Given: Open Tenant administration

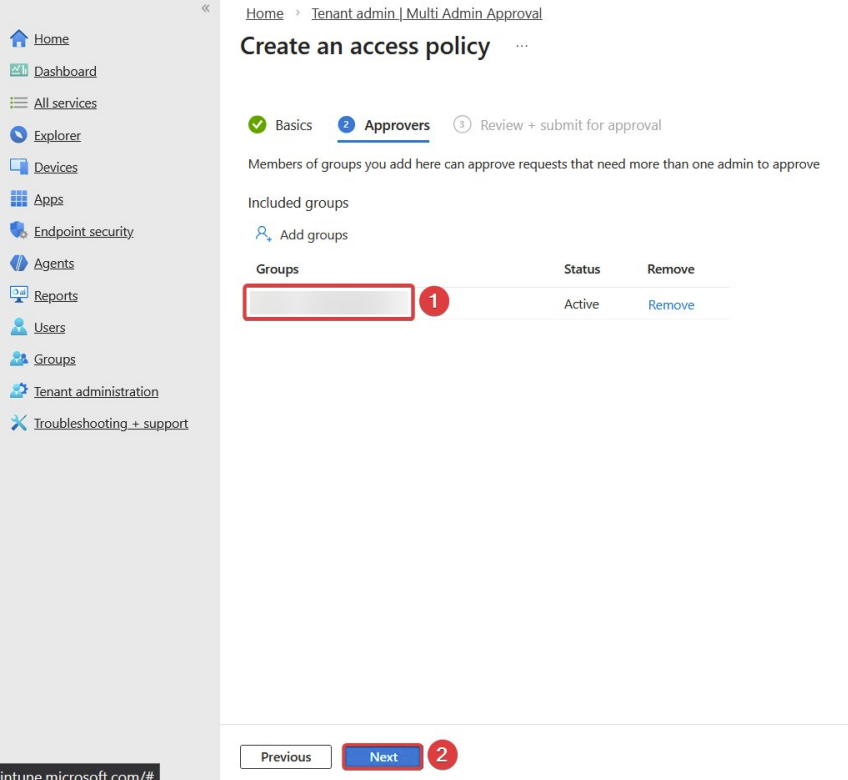Looking at the screenshot, I should 96,391.
